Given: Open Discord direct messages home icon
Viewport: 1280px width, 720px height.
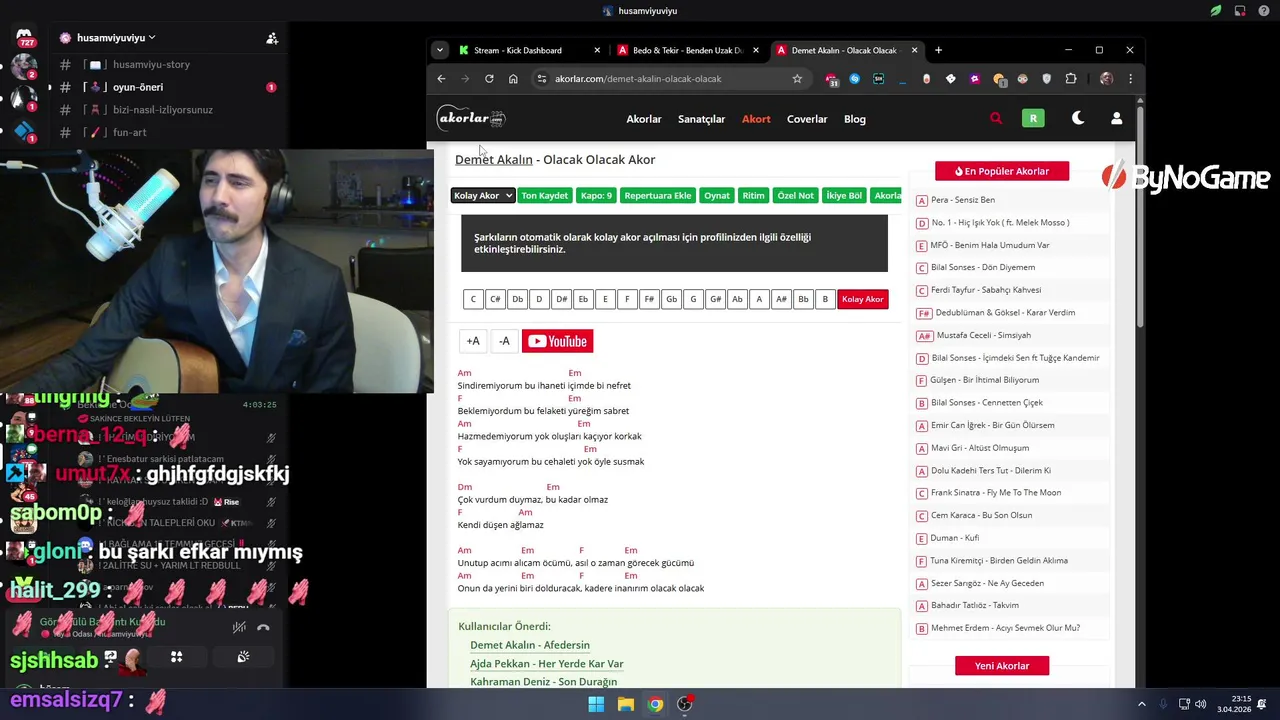Looking at the screenshot, I should 24,37.
